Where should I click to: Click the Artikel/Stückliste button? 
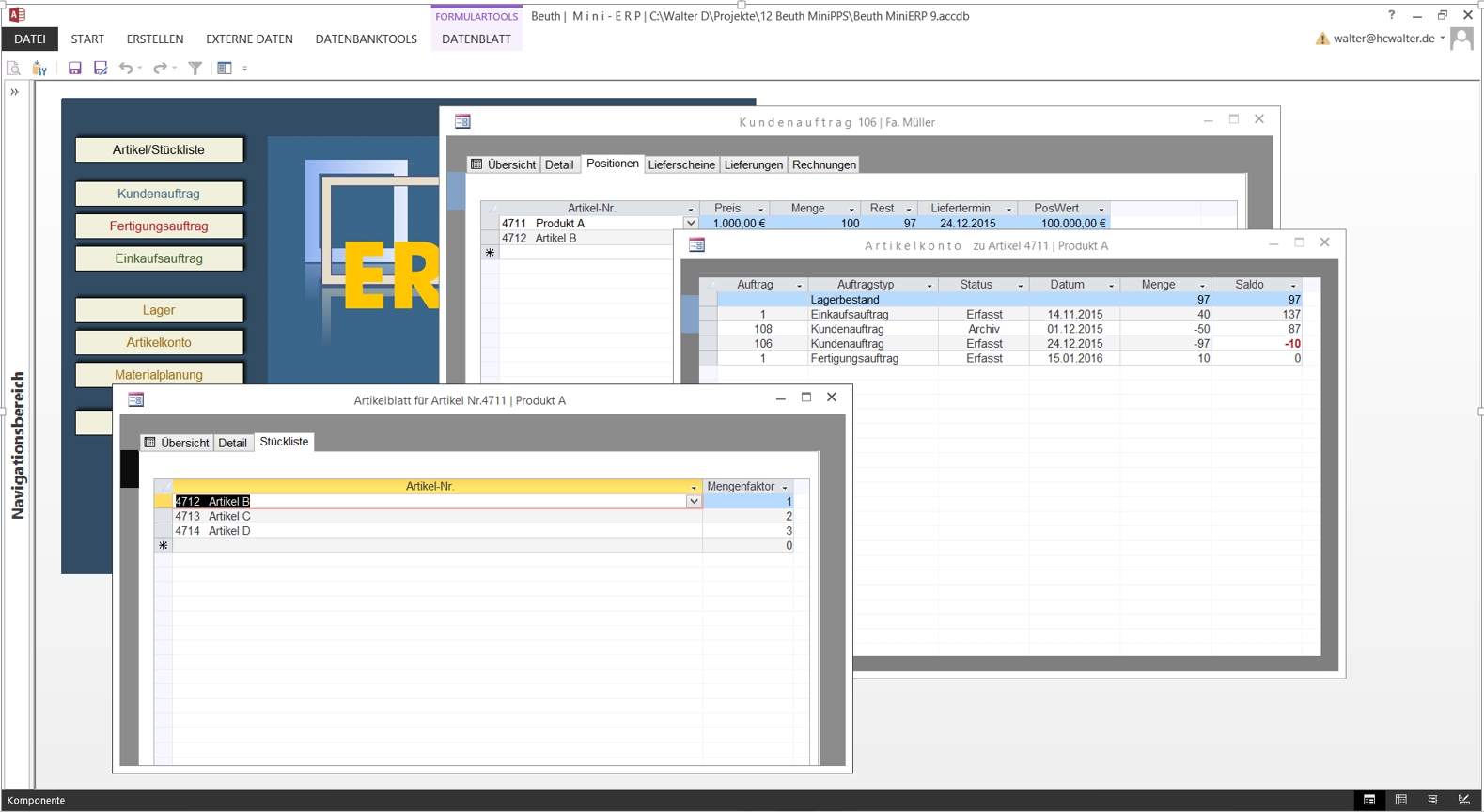159,149
